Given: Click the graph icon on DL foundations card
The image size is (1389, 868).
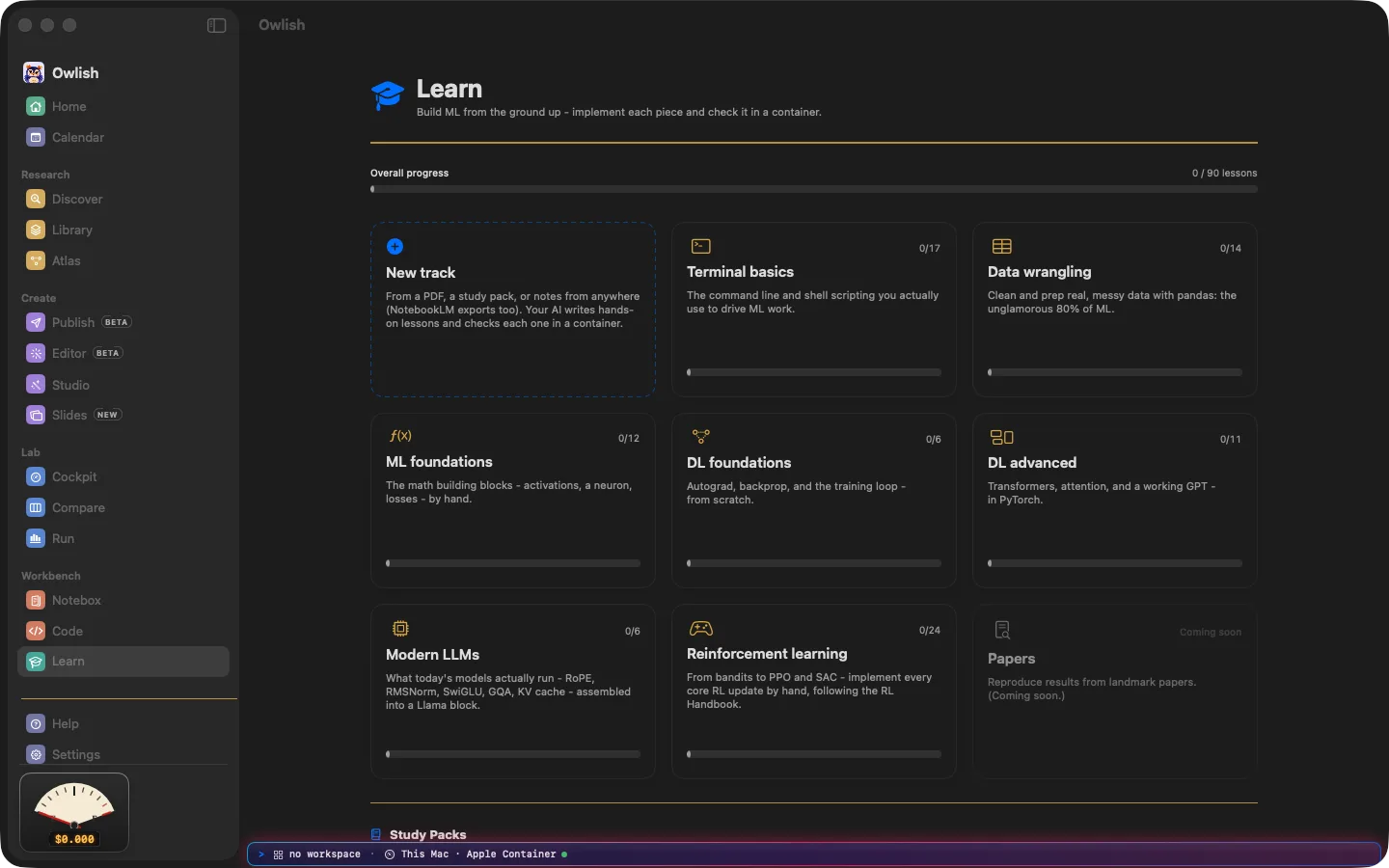Looking at the screenshot, I should click(x=701, y=437).
